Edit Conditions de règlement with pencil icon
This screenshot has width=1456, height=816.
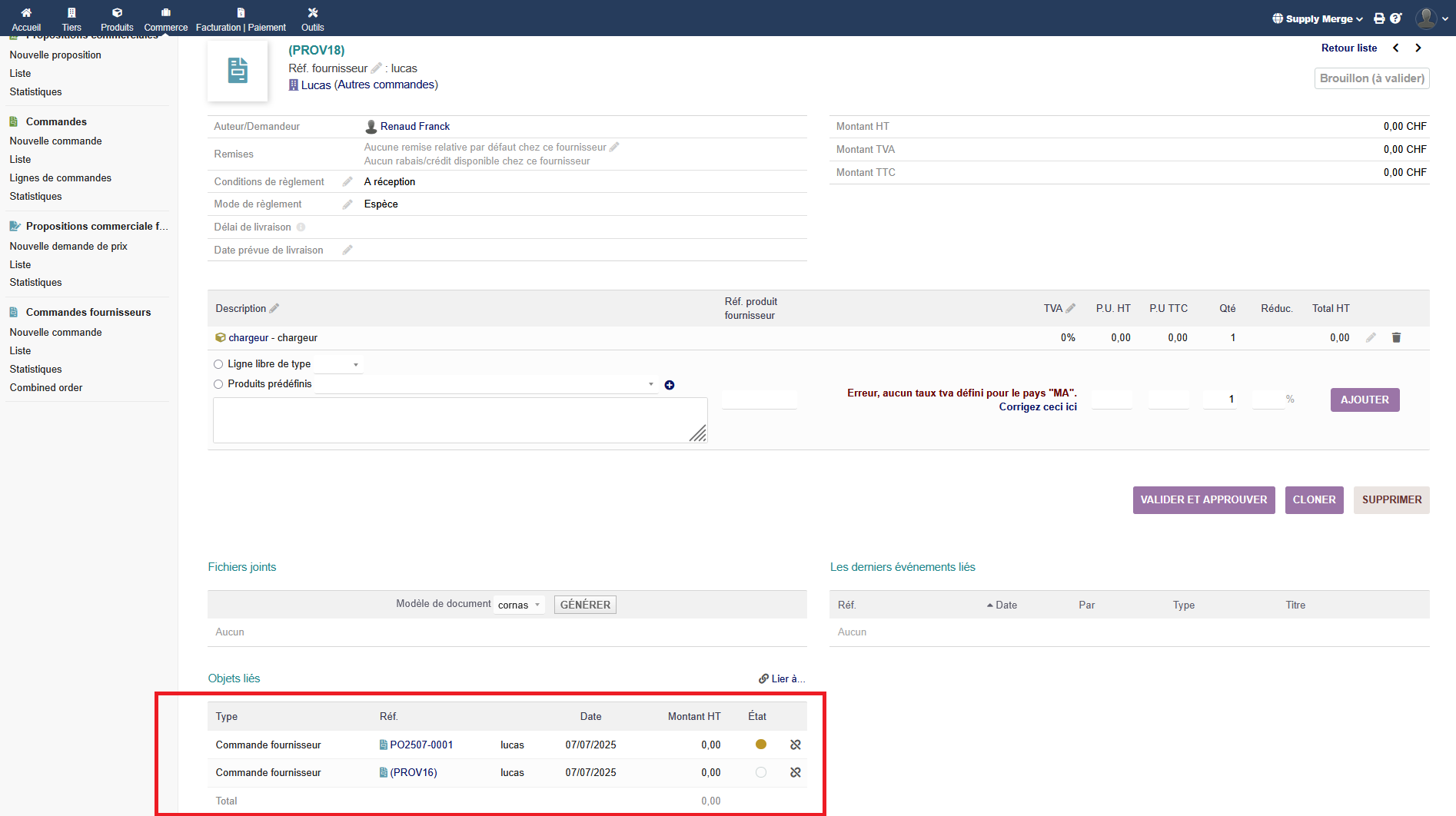pos(347,182)
